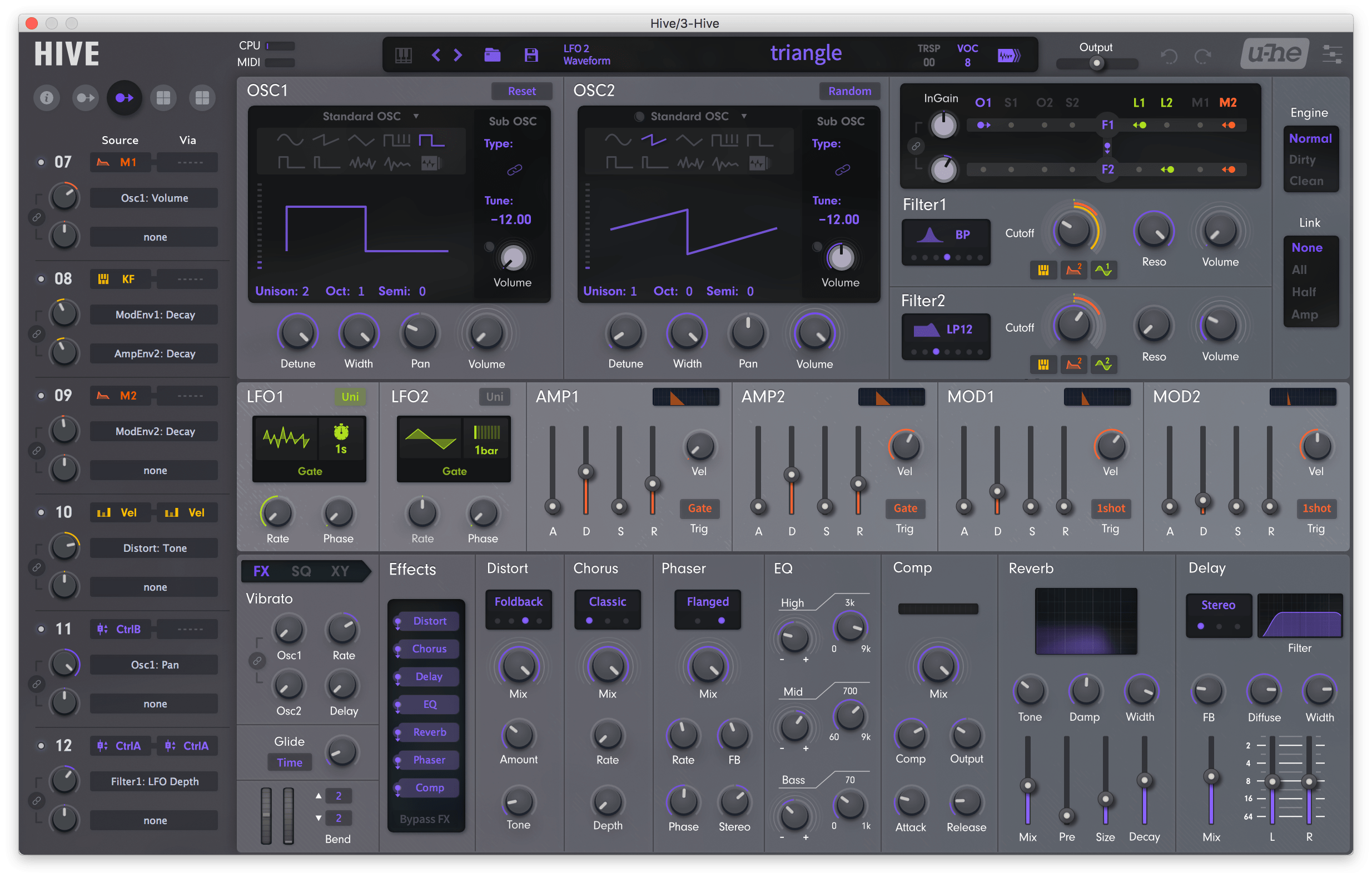Screen dimensions: 1372x878
Task: Switch to the SQ tab
Action: click(301, 571)
